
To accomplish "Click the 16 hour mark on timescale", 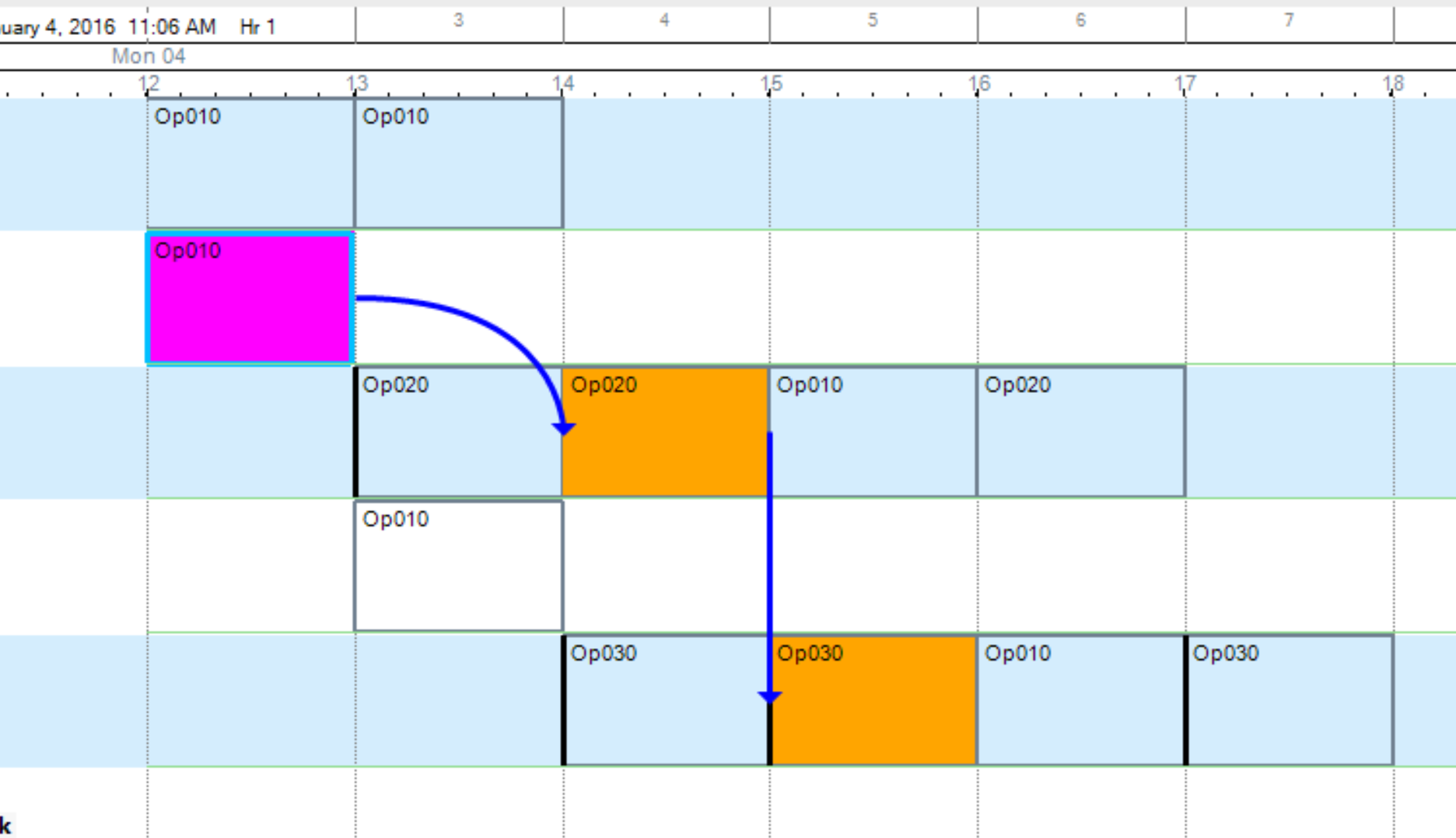I will (x=979, y=83).
